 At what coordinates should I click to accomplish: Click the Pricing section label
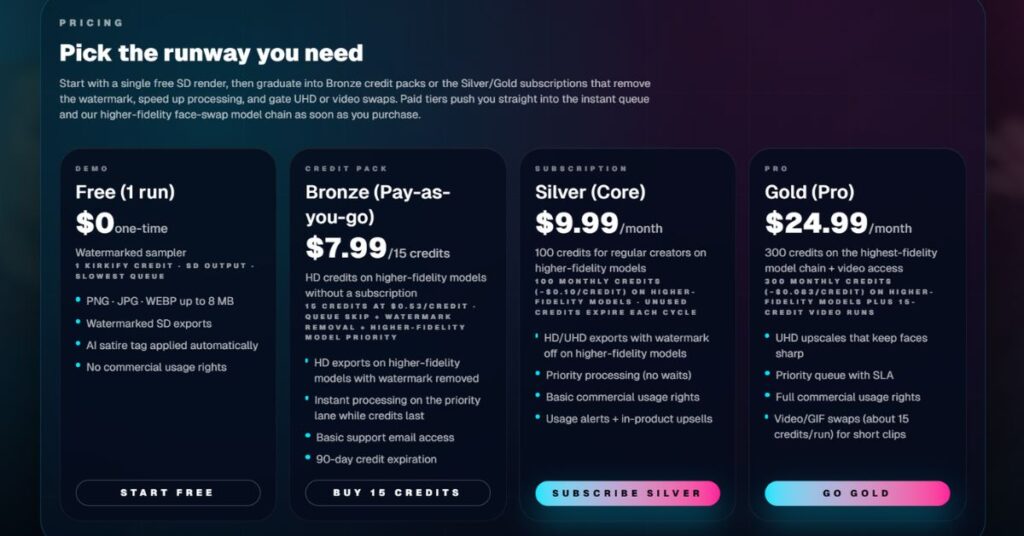point(91,22)
